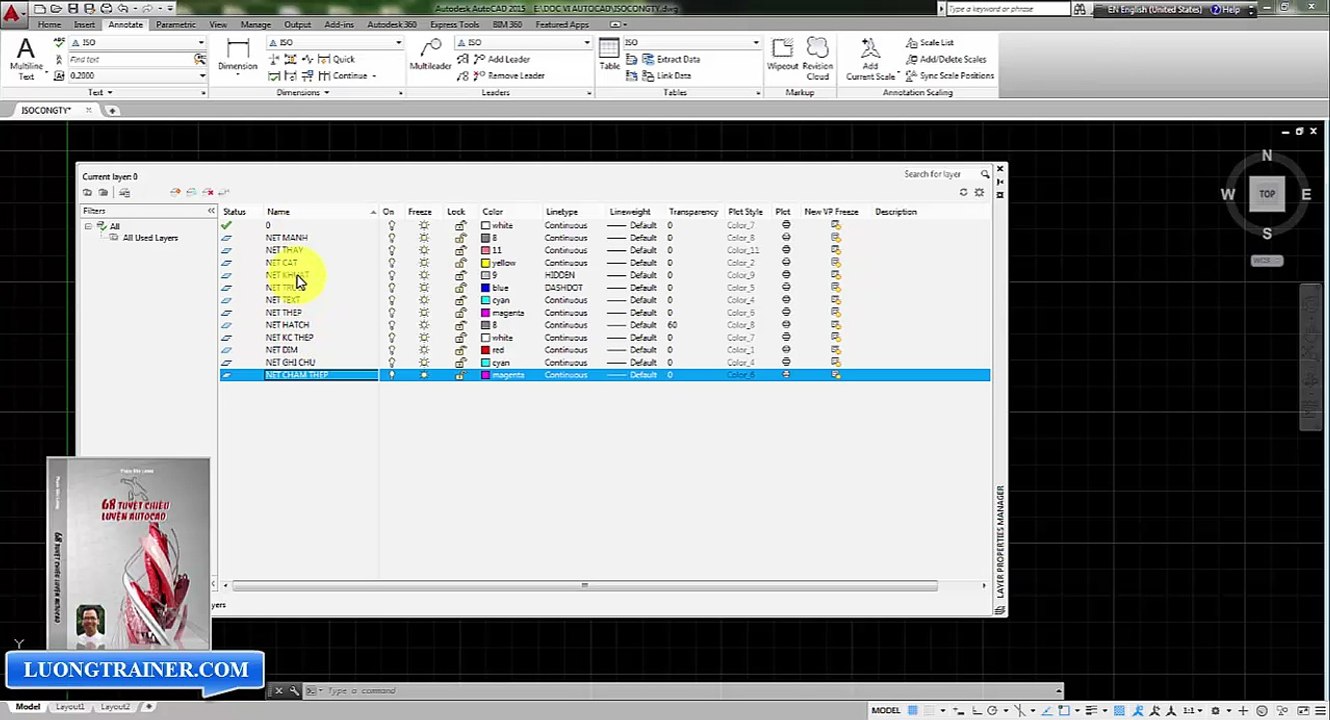Open the status bar customization menu
1330x720 pixels.
point(1319,710)
